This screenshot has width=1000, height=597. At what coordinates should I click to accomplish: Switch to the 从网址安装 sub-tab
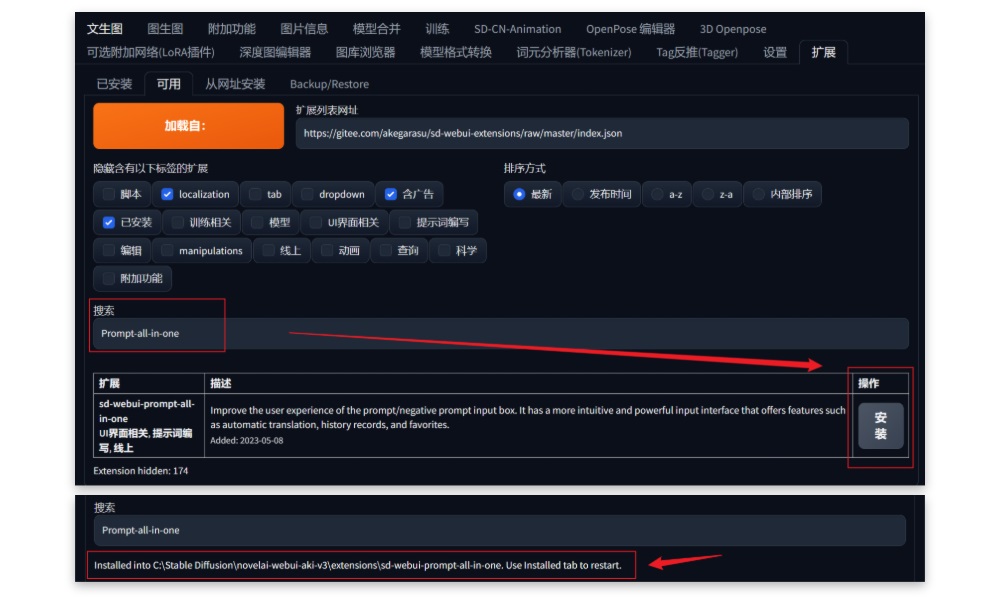(x=235, y=84)
